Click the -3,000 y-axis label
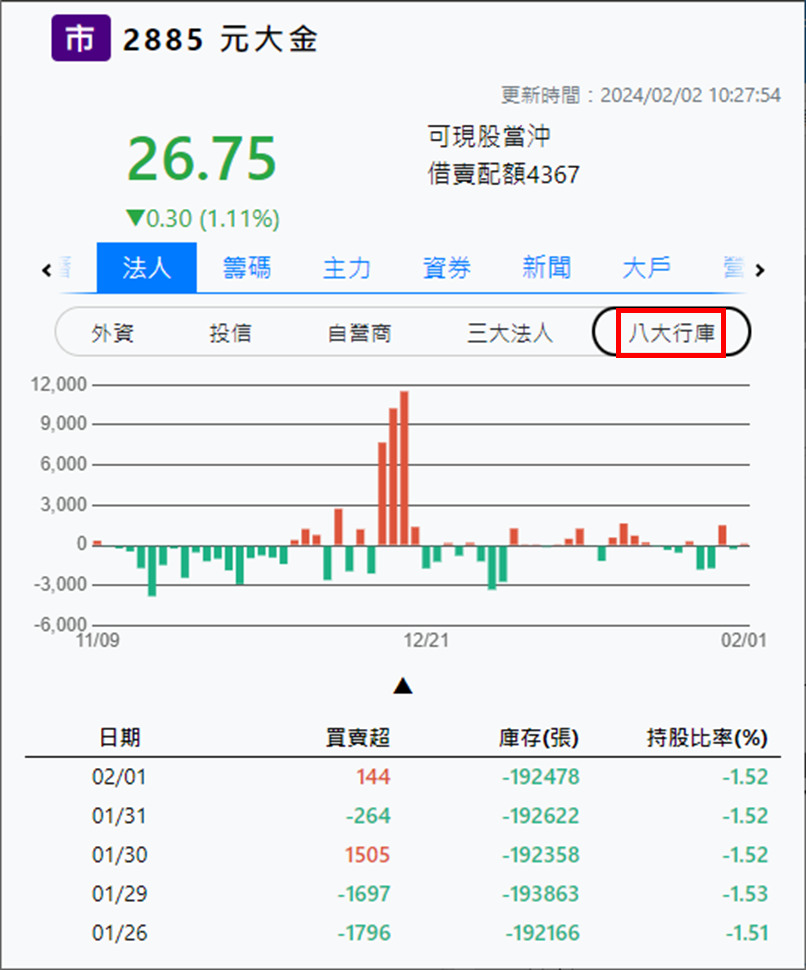This screenshot has height=970, width=806. [61, 585]
